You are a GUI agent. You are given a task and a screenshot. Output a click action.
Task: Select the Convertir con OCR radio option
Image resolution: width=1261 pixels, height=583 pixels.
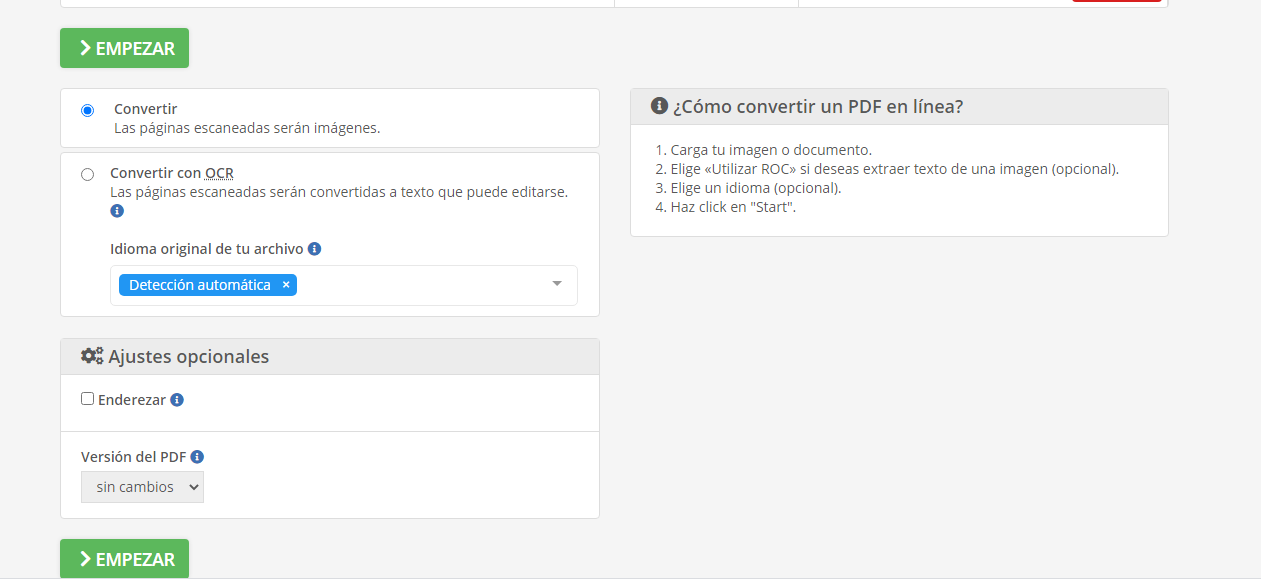pyautogui.click(x=87, y=174)
